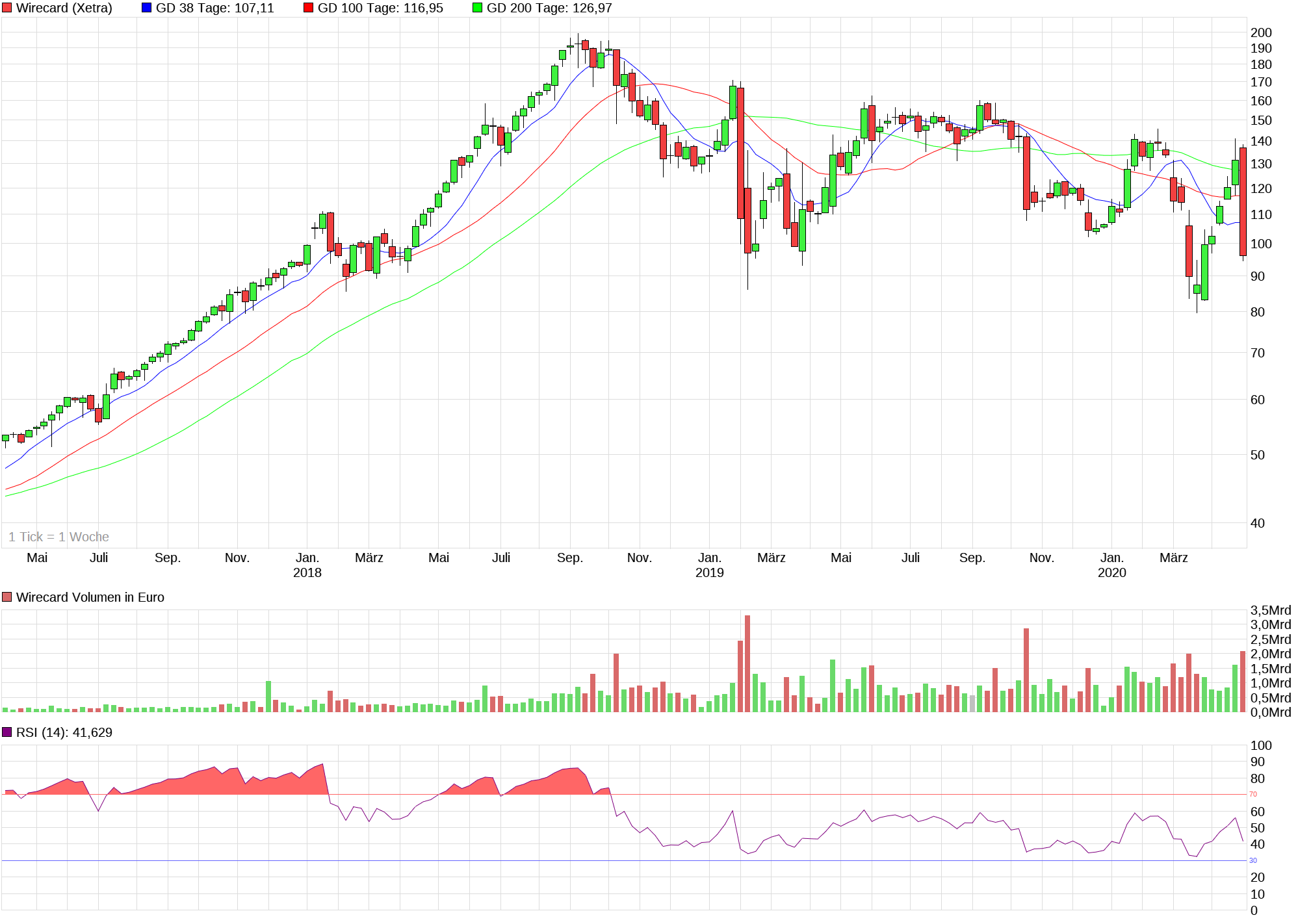Click the 'RSI (14): 41,629' label
Screen dimensions: 1298x924
(x=64, y=732)
